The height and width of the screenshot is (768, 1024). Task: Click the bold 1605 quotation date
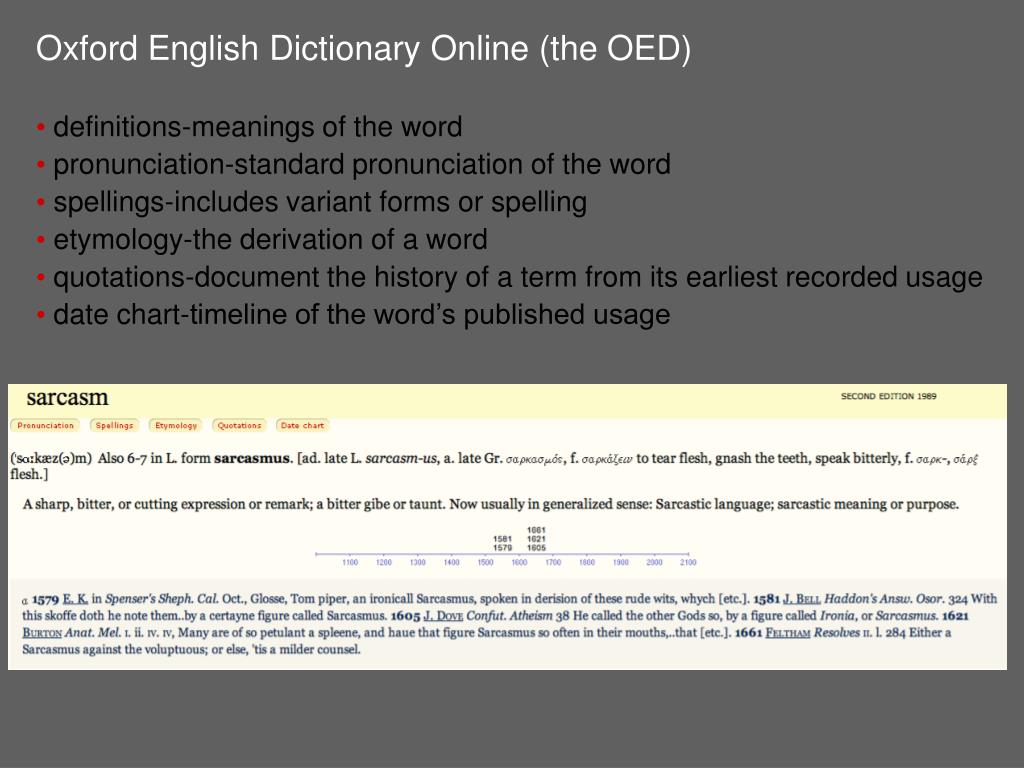click(405, 616)
